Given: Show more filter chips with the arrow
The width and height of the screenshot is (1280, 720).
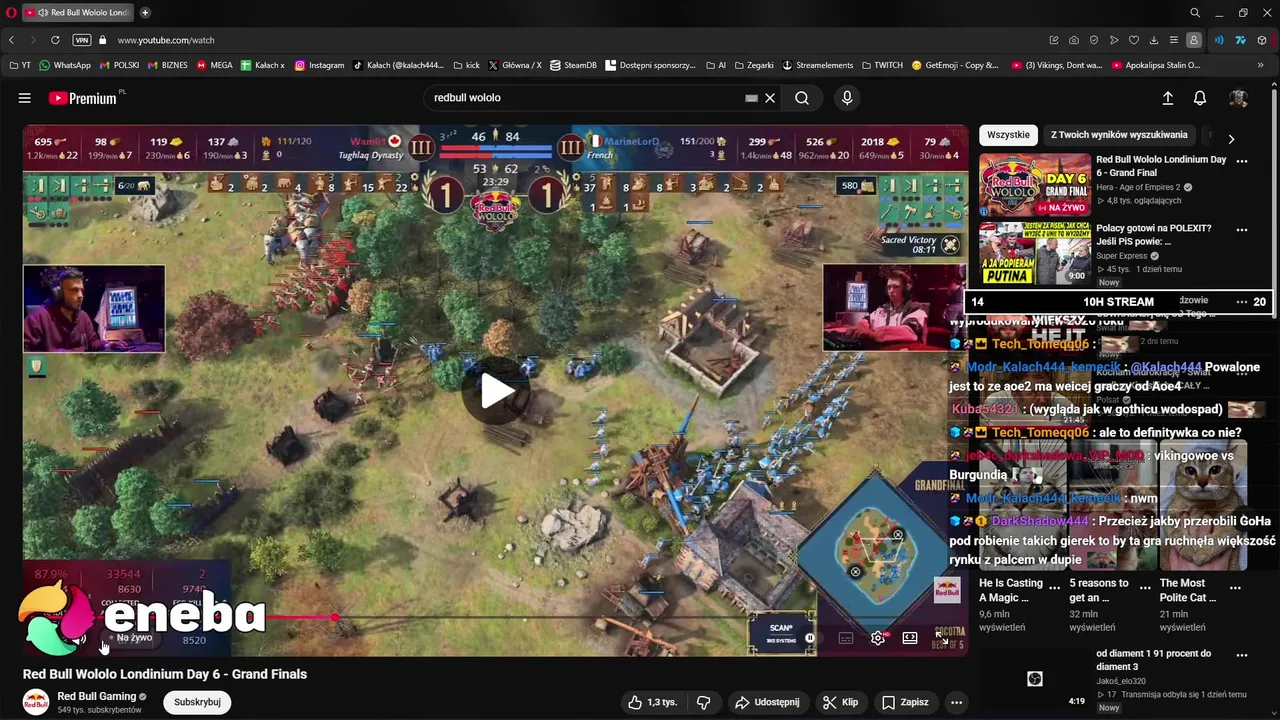Looking at the screenshot, I should [x=1231, y=139].
